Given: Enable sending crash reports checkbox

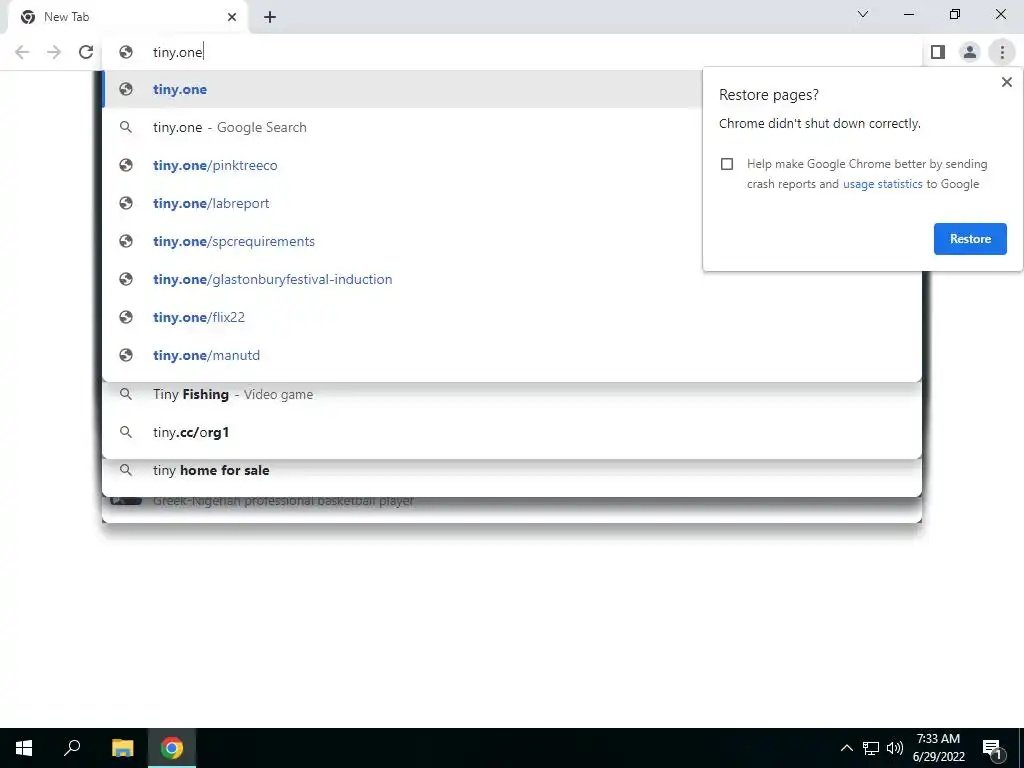Looking at the screenshot, I should click(727, 164).
